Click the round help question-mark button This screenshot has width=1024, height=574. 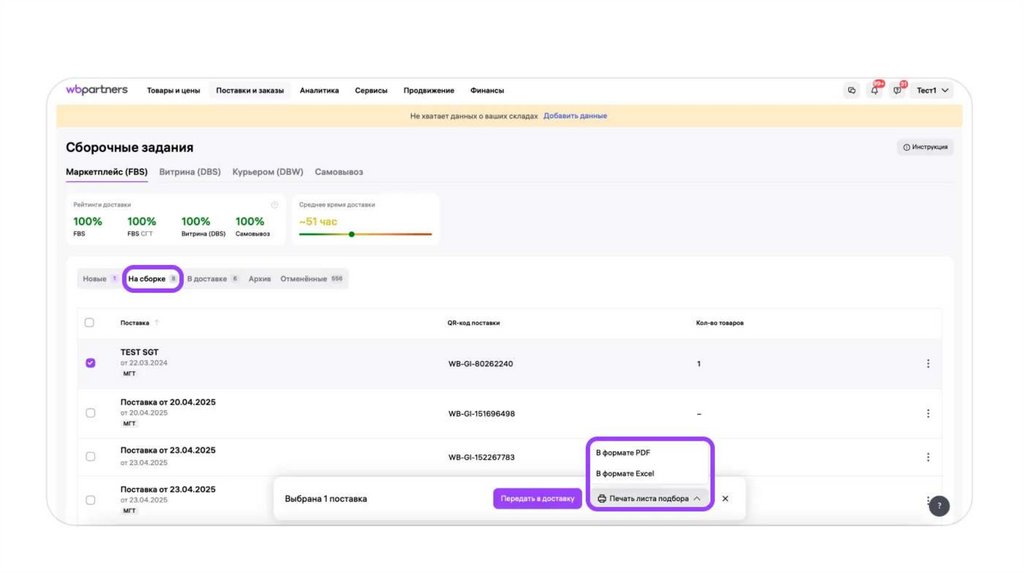938,506
